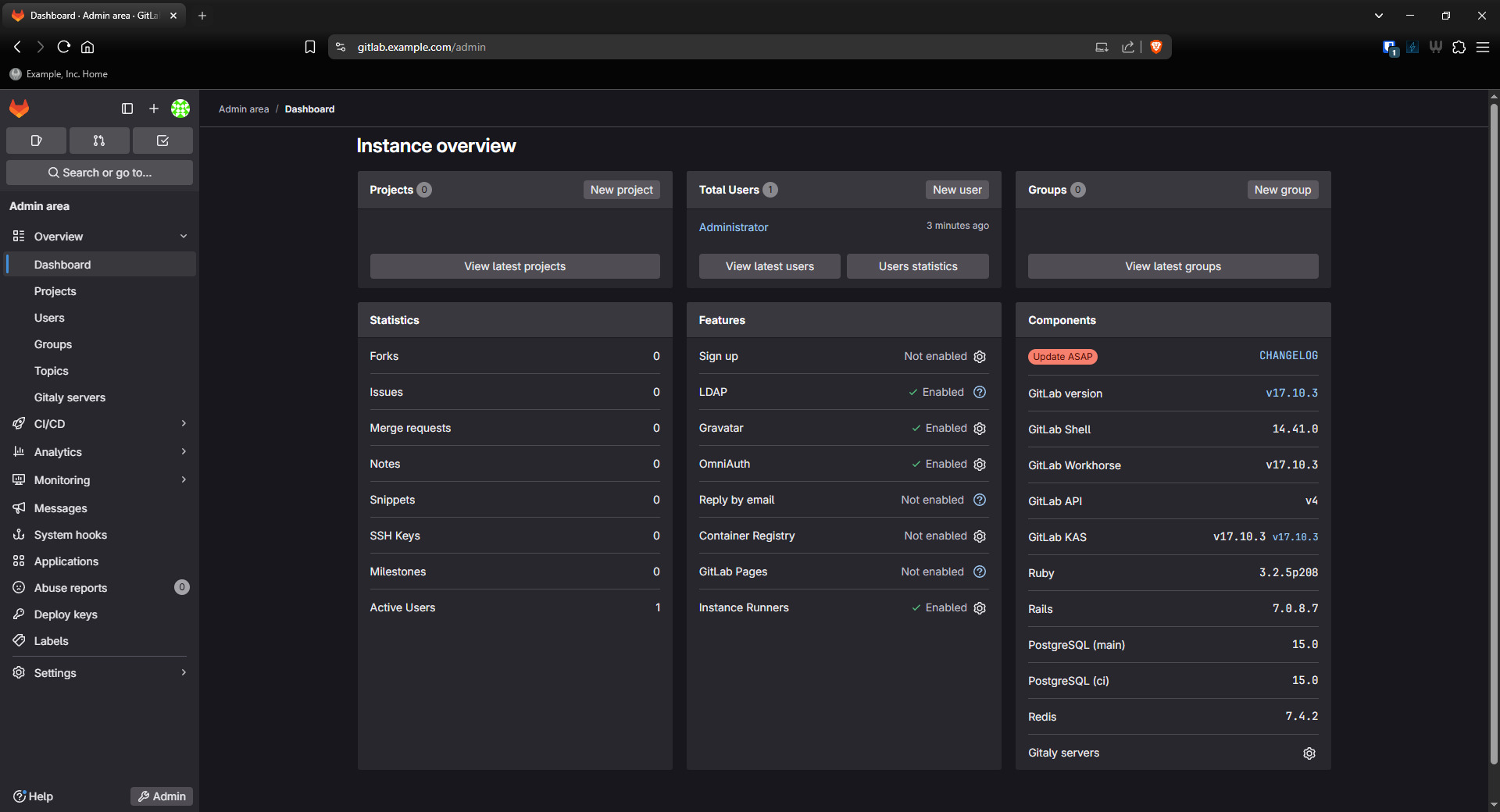Select Users in the admin sidebar
1500x812 pixels.
49,318
